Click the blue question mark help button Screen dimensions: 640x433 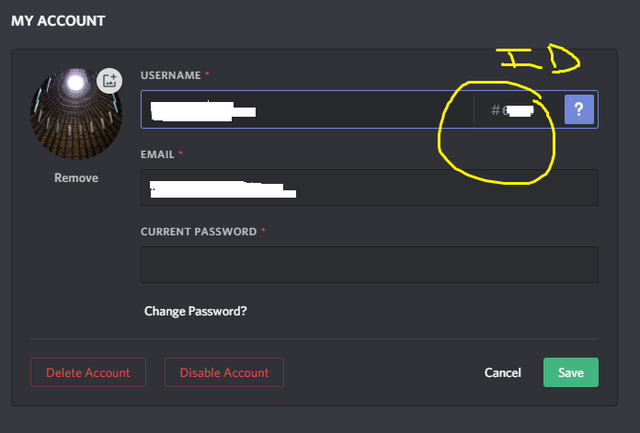point(579,109)
